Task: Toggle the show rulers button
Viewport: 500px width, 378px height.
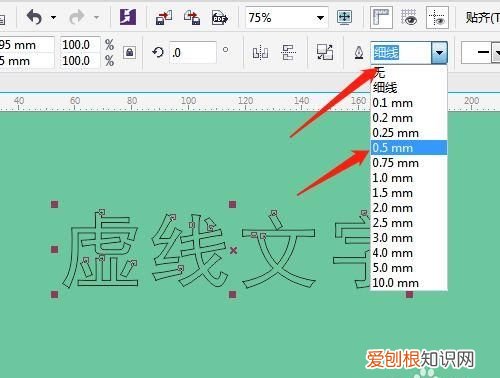Action: tap(381, 17)
